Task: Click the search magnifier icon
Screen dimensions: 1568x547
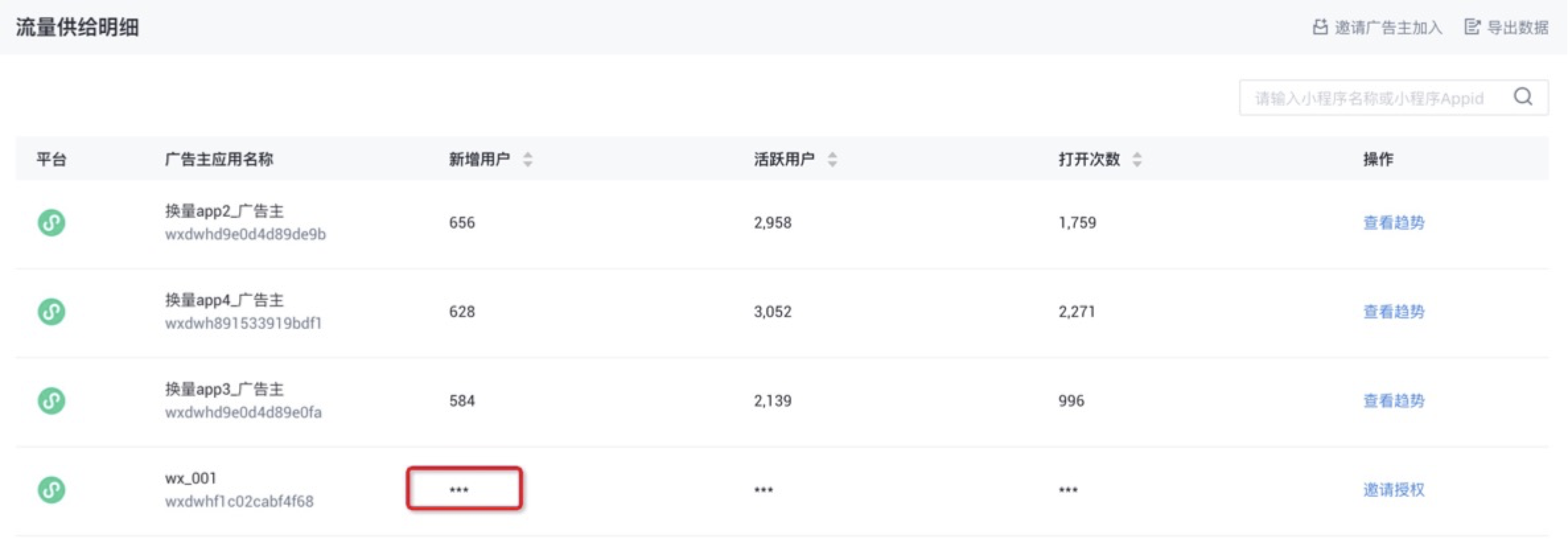Action: click(1523, 97)
